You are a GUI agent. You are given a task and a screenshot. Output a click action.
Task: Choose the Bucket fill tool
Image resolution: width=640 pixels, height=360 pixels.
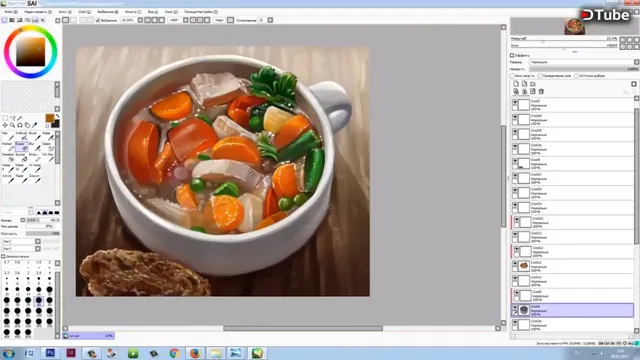pyautogui.click(x=22, y=157)
